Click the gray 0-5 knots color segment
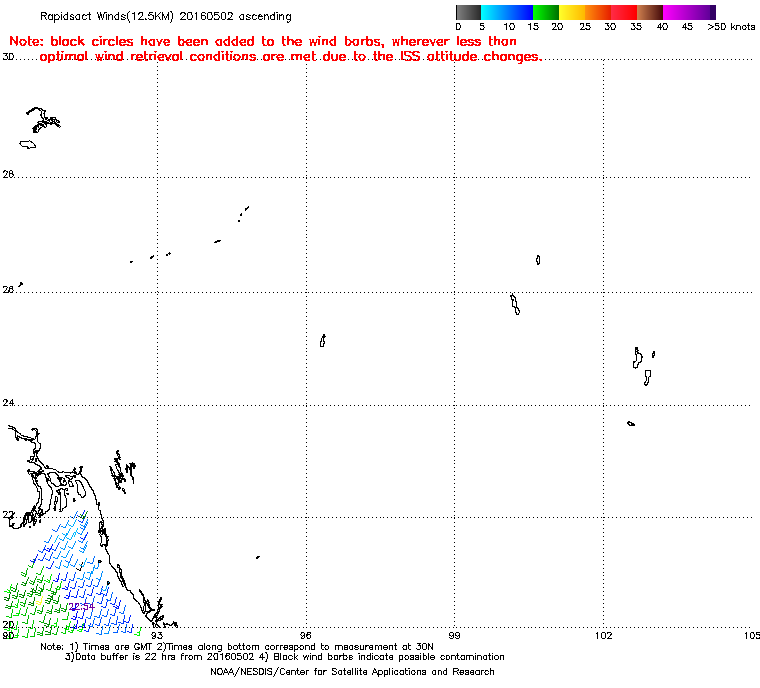The height and width of the screenshot is (688, 760). (x=468, y=12)
